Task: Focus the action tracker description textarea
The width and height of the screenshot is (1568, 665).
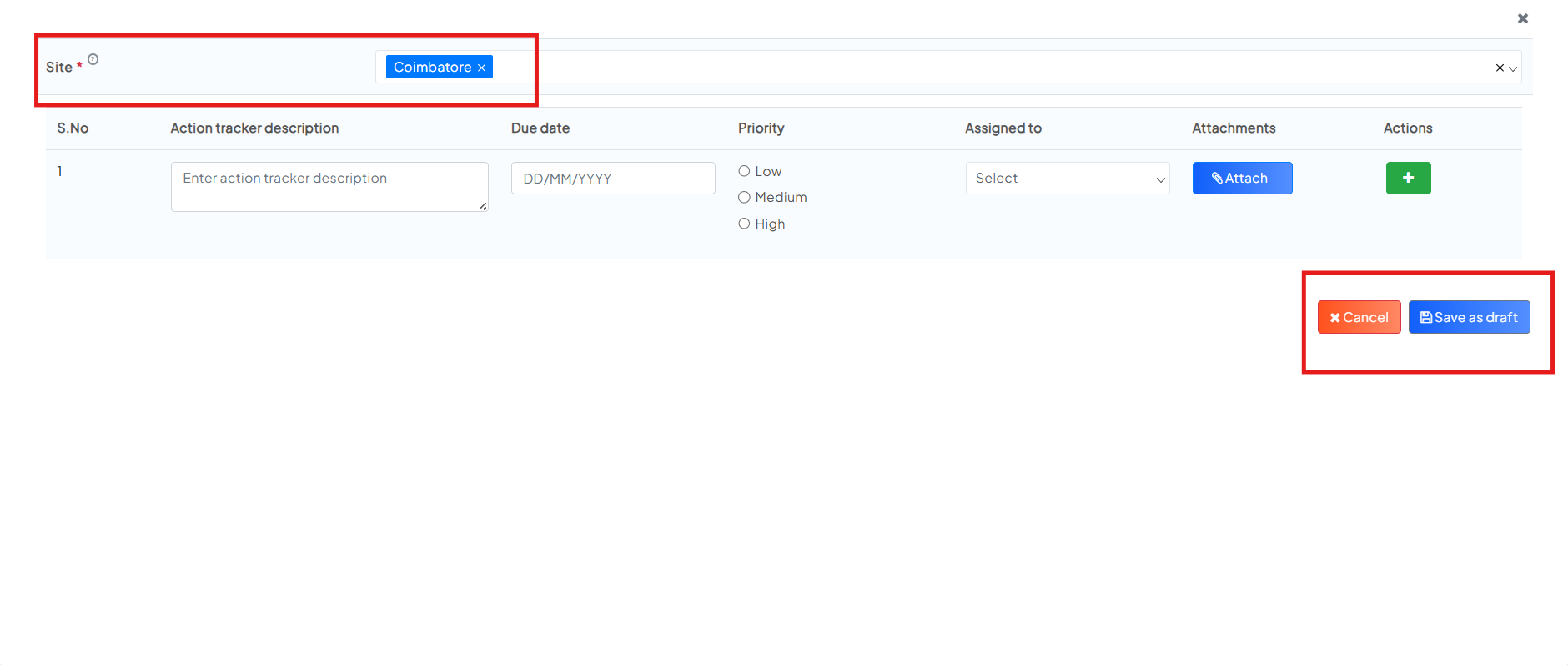Action: click(x=329, y=186)
